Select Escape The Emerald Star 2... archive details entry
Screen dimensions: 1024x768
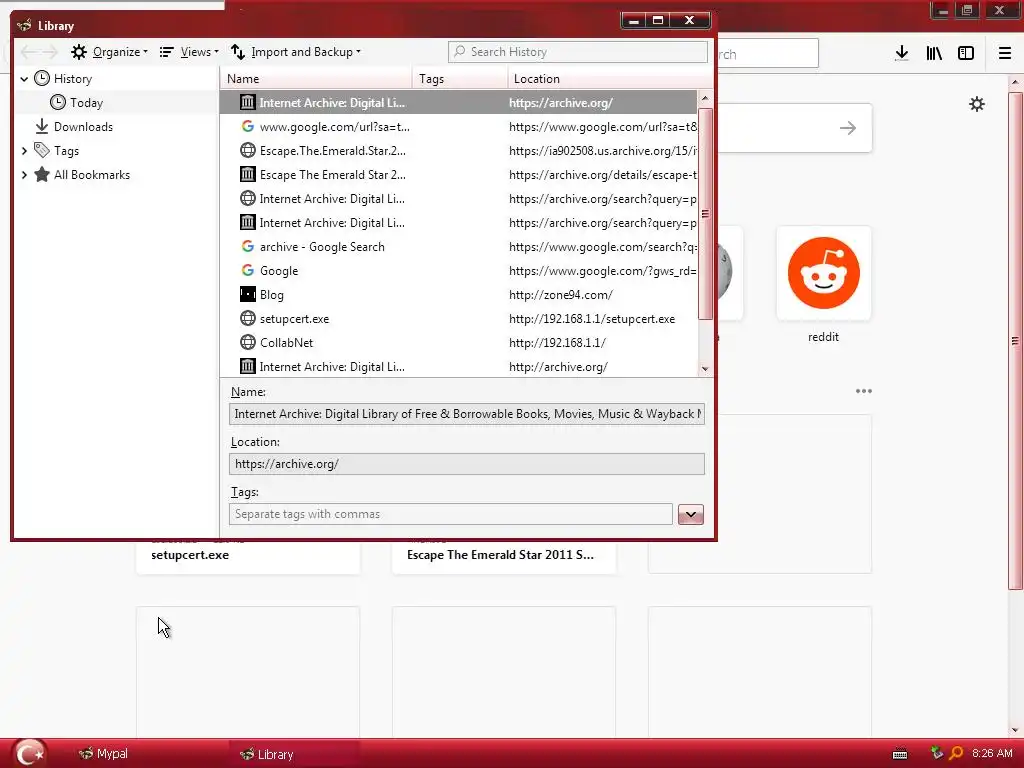click(x=458, y=175)
